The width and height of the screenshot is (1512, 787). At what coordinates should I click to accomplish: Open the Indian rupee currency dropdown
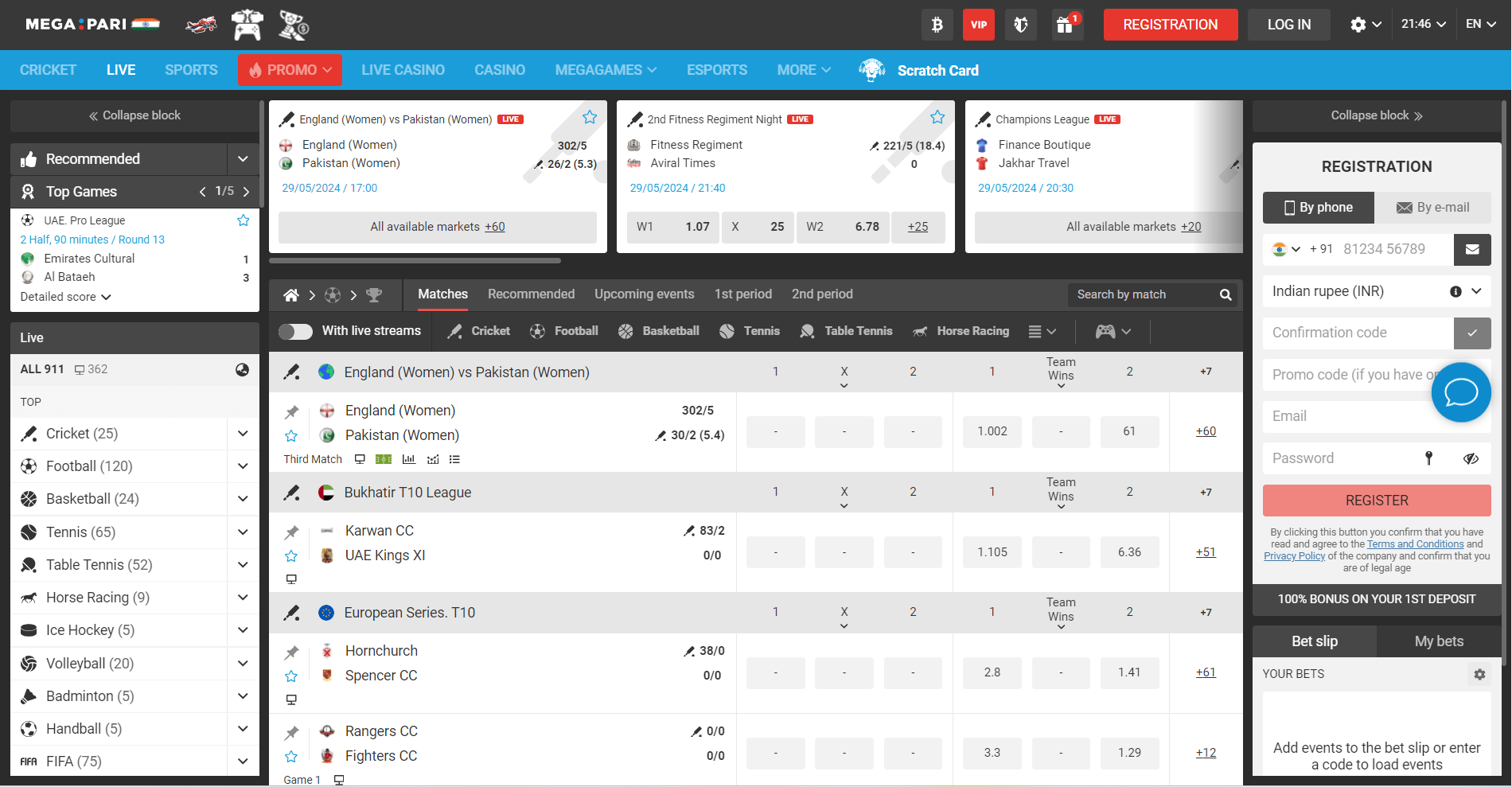click(1476, 292)
